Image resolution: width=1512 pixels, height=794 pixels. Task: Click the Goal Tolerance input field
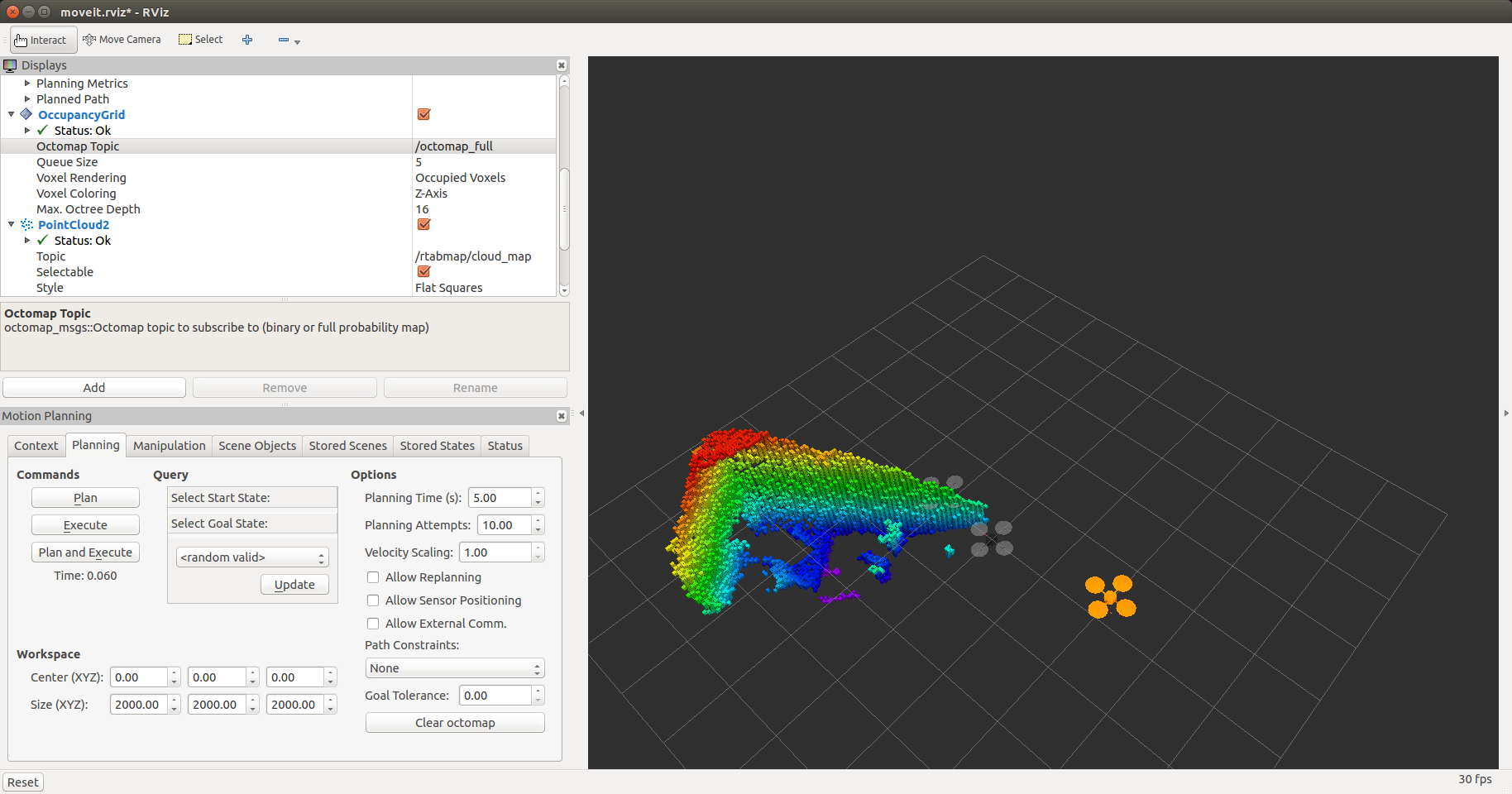tap(495, 696)
